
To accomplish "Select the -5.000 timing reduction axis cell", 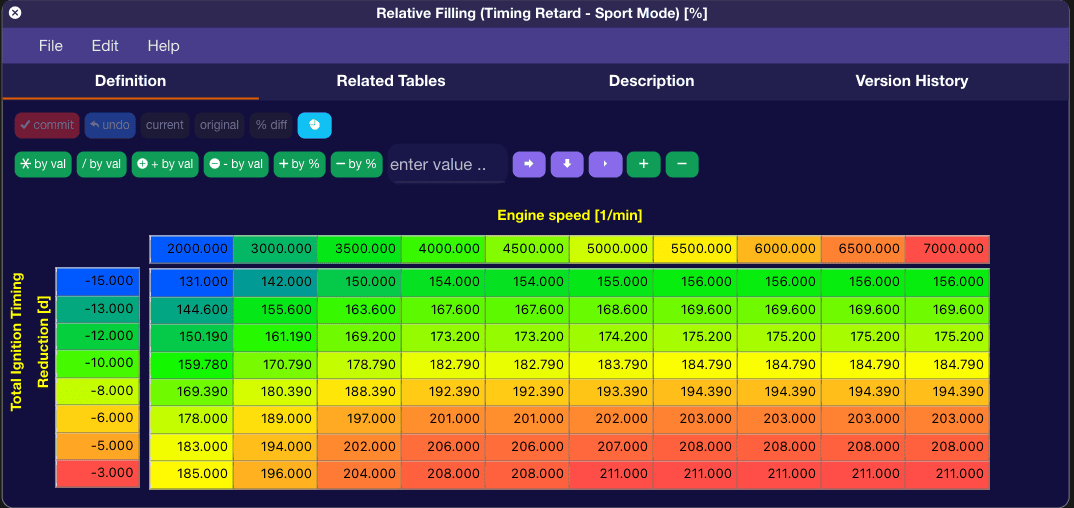I will coord(97,446).
